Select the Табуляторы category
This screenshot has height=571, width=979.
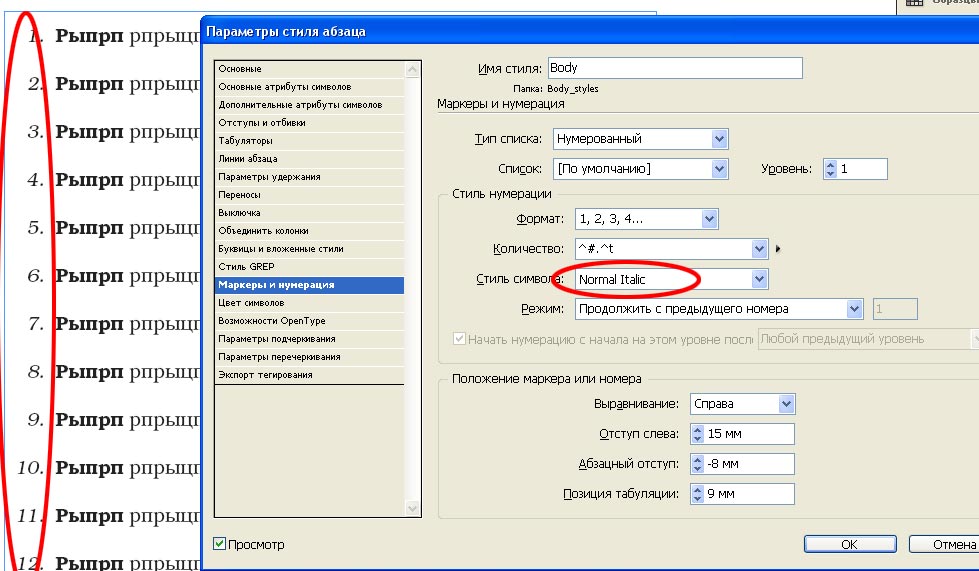pyautogui.click(x=310, y=141)
